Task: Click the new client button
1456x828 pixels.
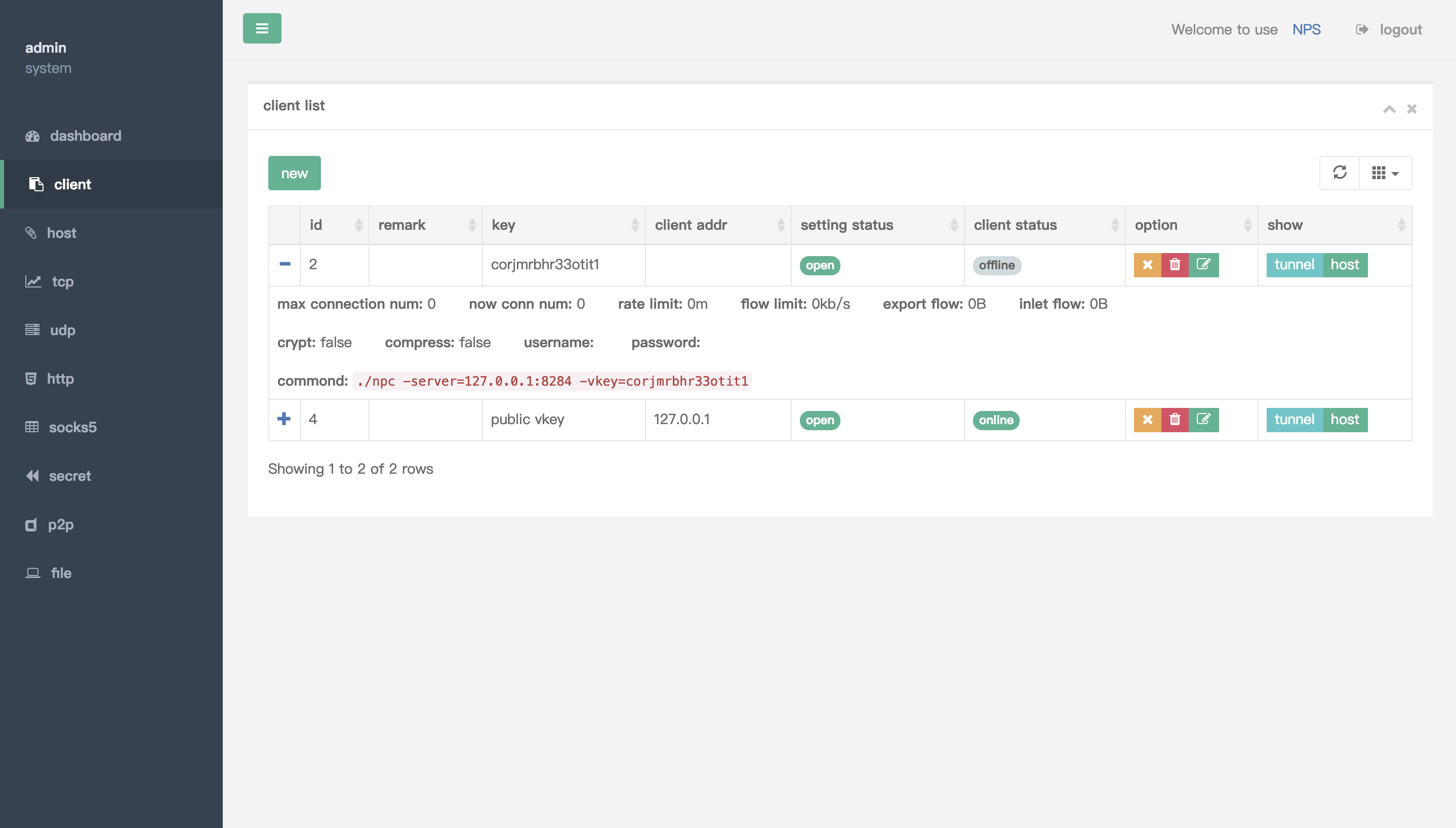Action: click(x=294, y=173)
